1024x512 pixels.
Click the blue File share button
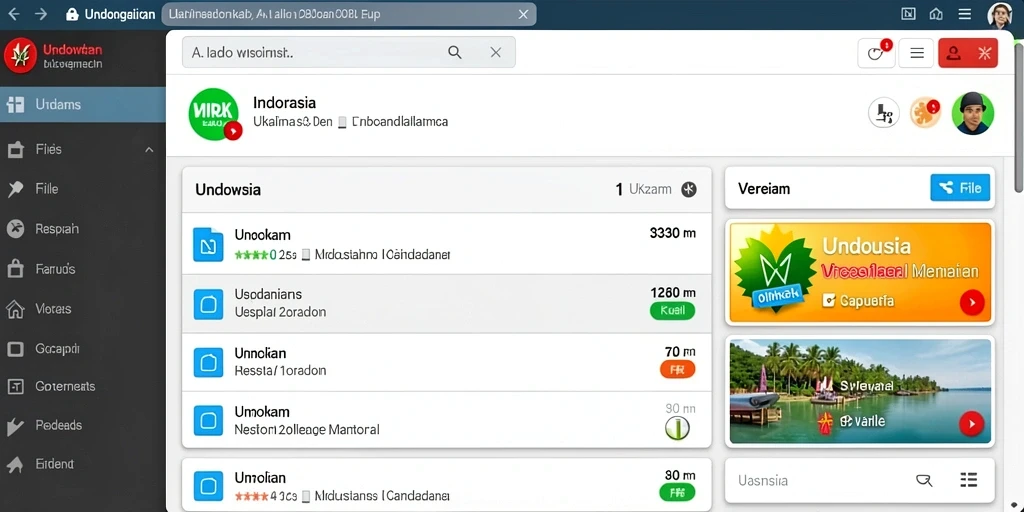tap(959, 188)
